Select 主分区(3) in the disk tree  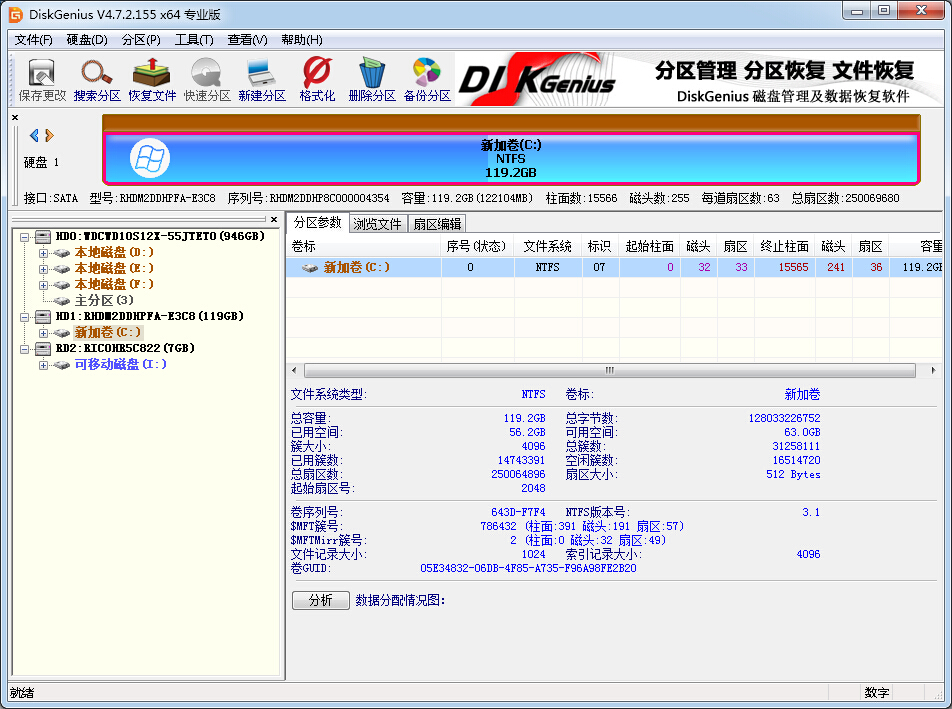(104, 300)
